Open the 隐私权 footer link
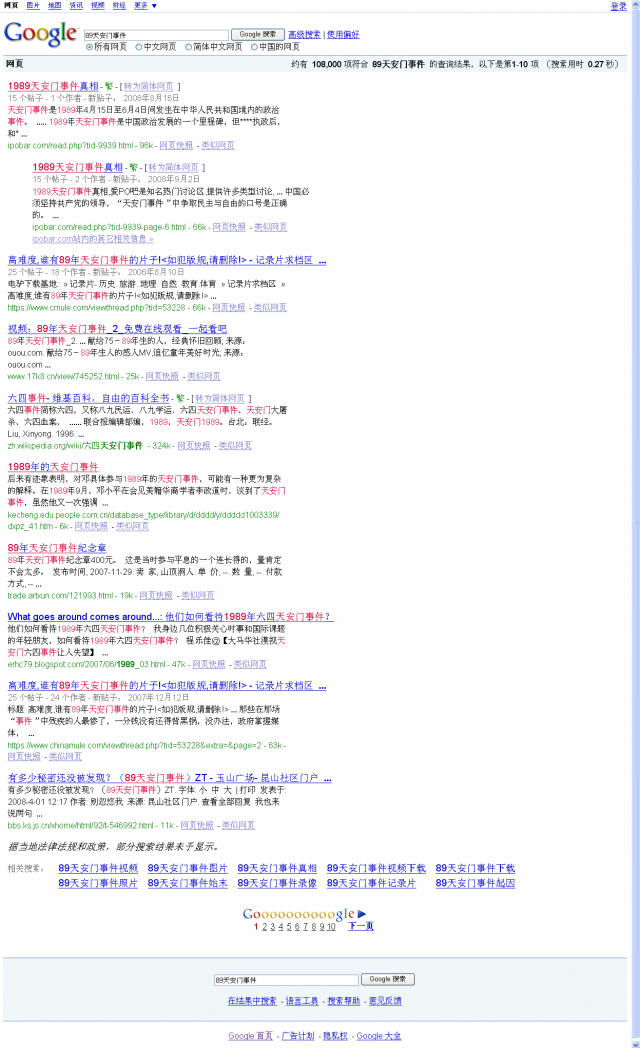 click(336, 1036)
